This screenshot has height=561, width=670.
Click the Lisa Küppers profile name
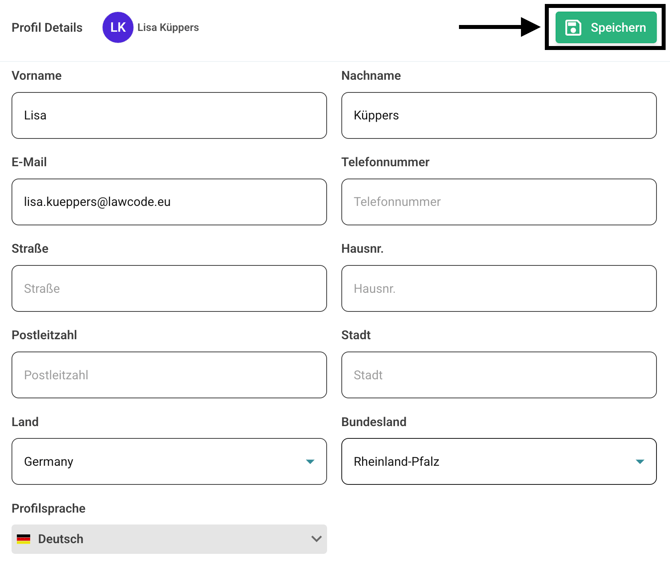pyautogui.click(x=168, y=28)
